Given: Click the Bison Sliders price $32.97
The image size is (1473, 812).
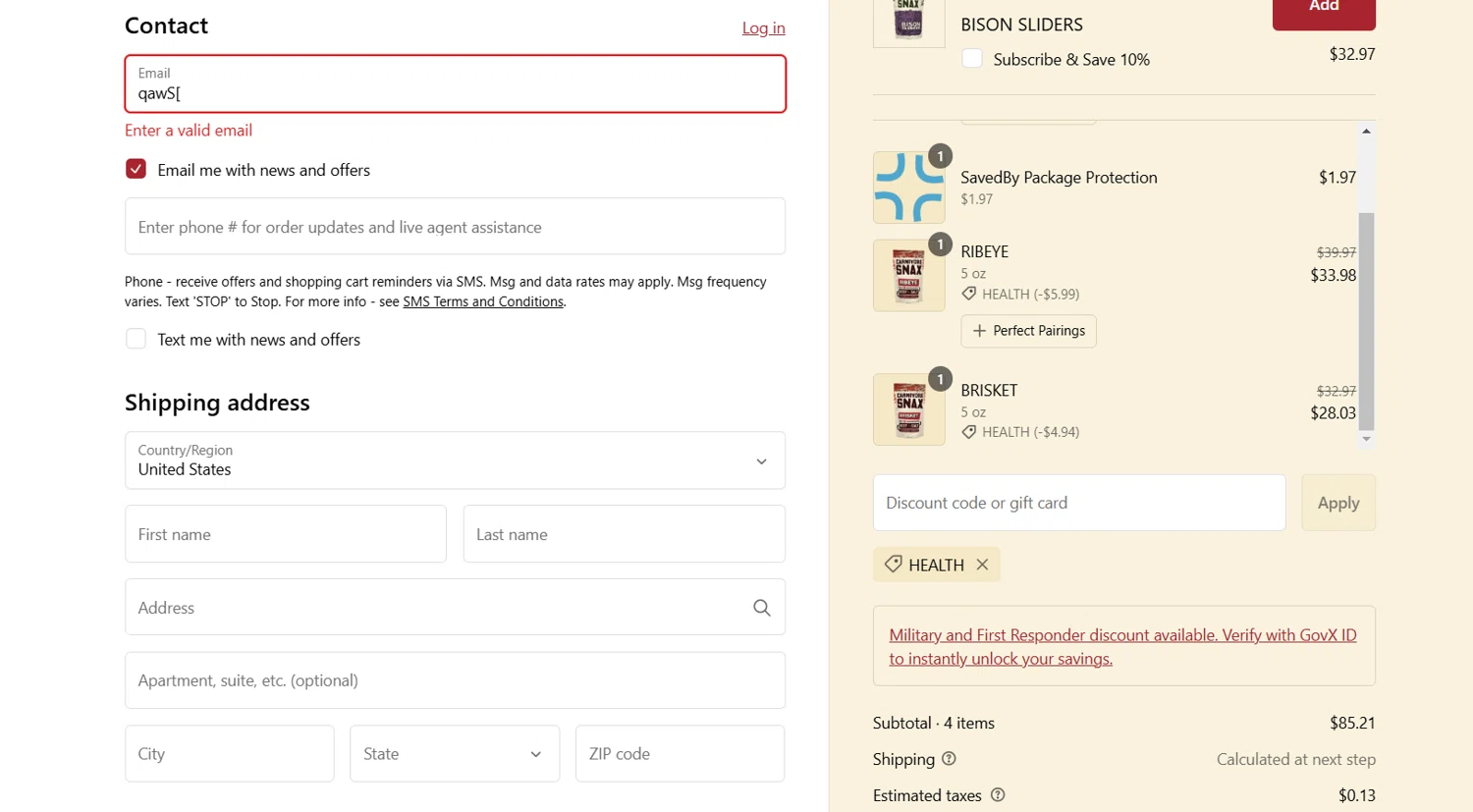Looking at the screenshot, I should point(1352,54).
